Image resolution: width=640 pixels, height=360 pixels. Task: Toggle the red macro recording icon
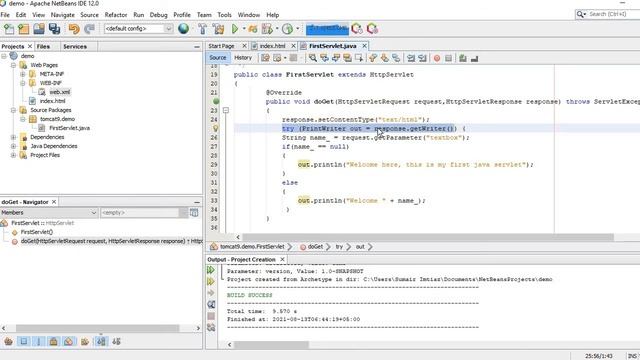click(x=437, y=58)
